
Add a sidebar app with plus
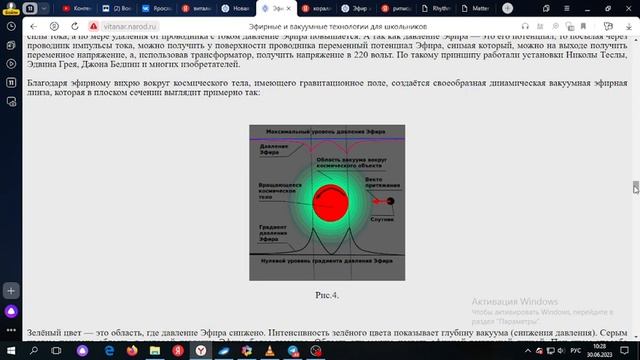11,291
